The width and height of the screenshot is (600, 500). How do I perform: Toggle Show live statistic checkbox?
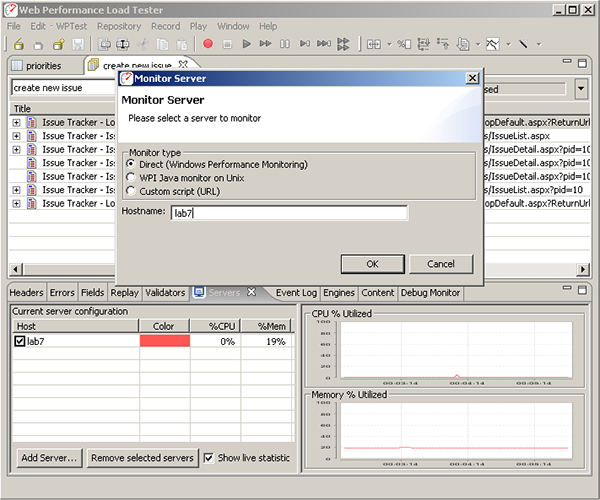[x=209, y=458]
